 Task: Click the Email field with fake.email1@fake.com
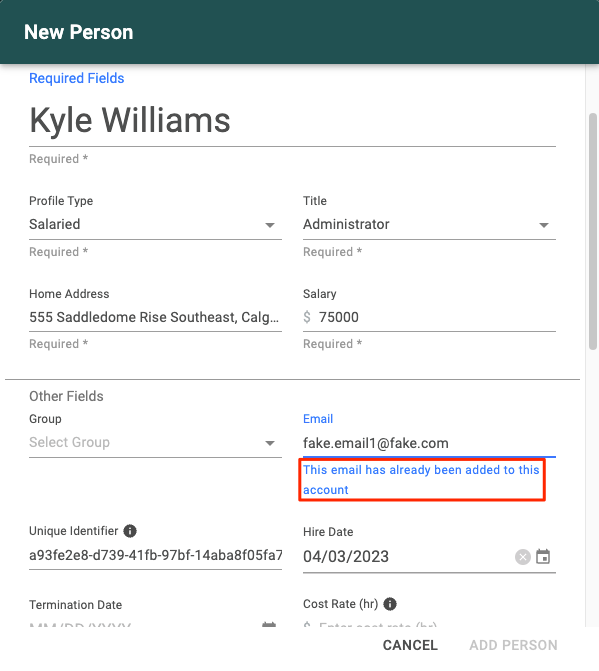[429, 443]
